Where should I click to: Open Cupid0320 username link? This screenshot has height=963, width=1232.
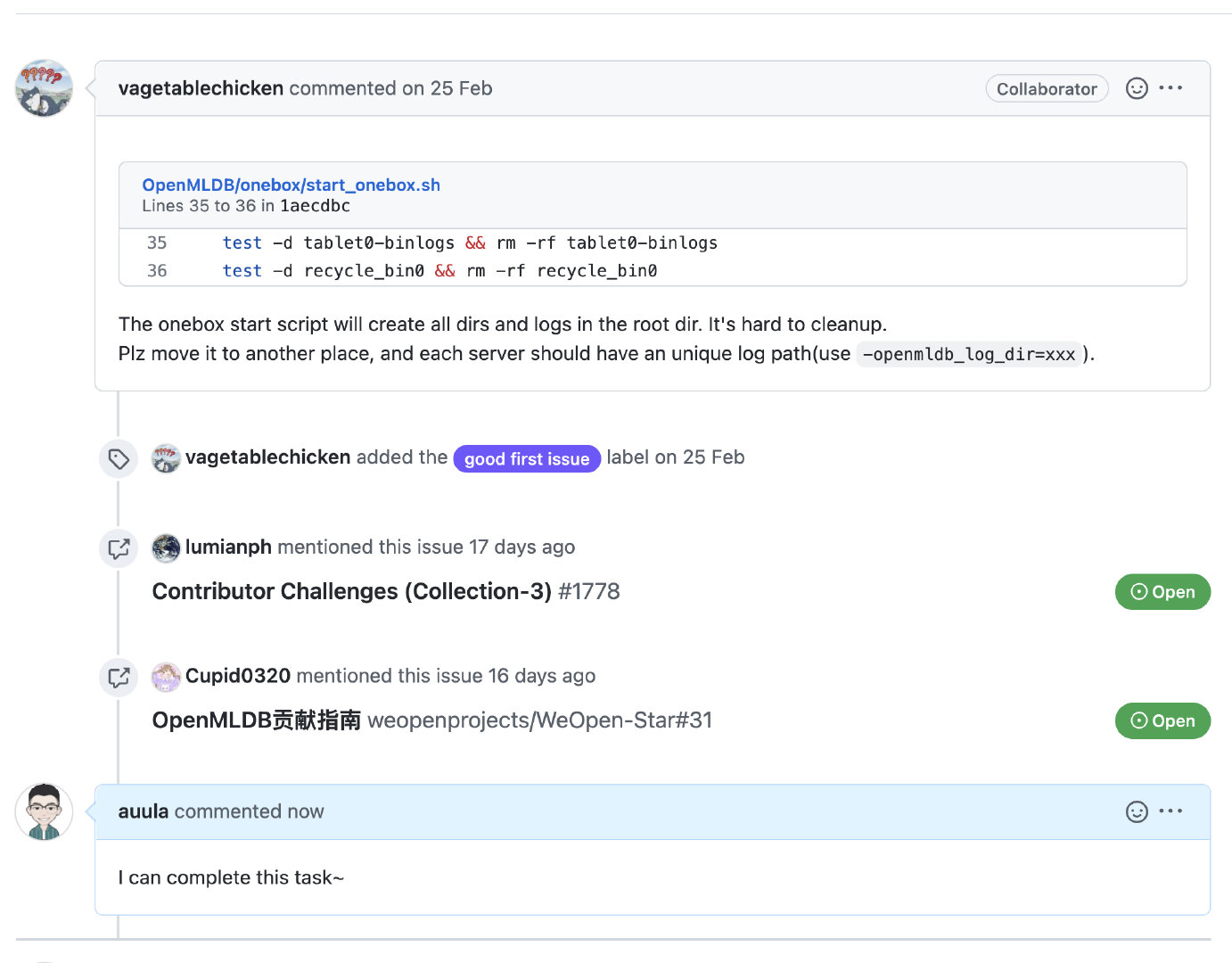[x=238, y=676]
